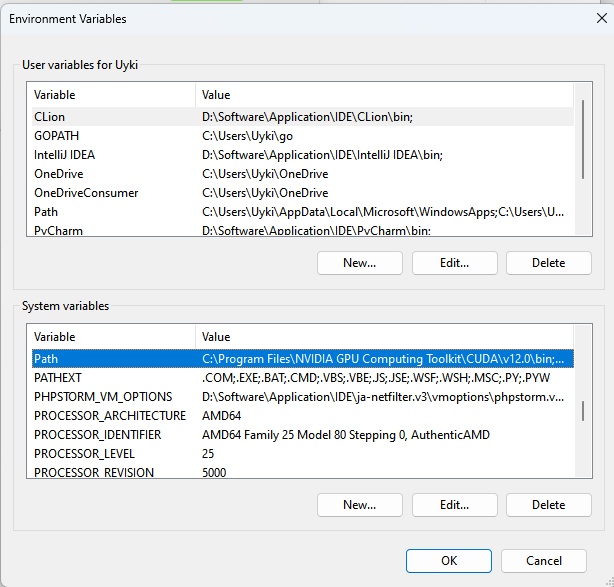614x587 pixels.
Task: Click the IntelliJ IDEA\bin; value cell
Action: pos(322,155)
